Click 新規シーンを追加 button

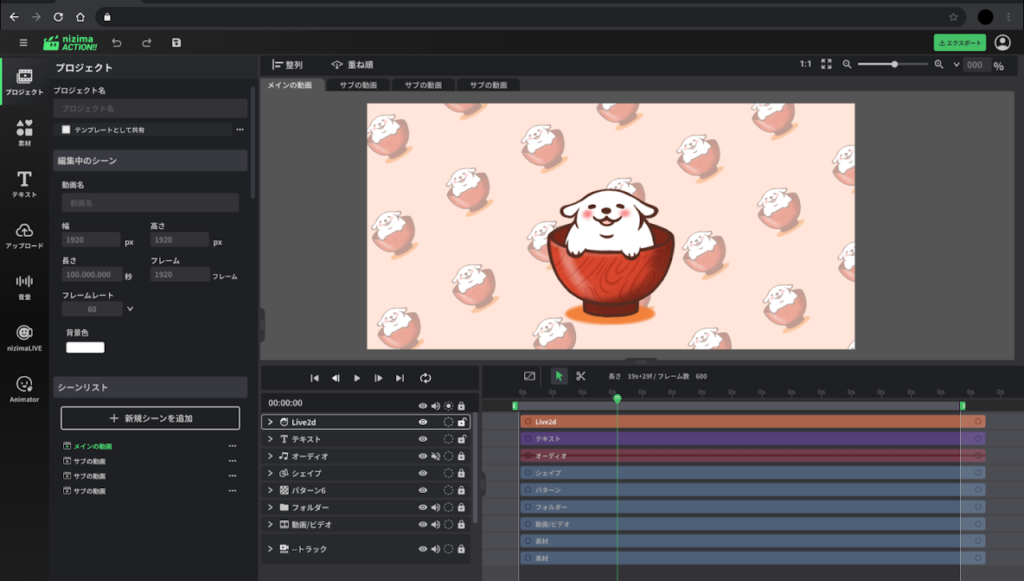150,418
